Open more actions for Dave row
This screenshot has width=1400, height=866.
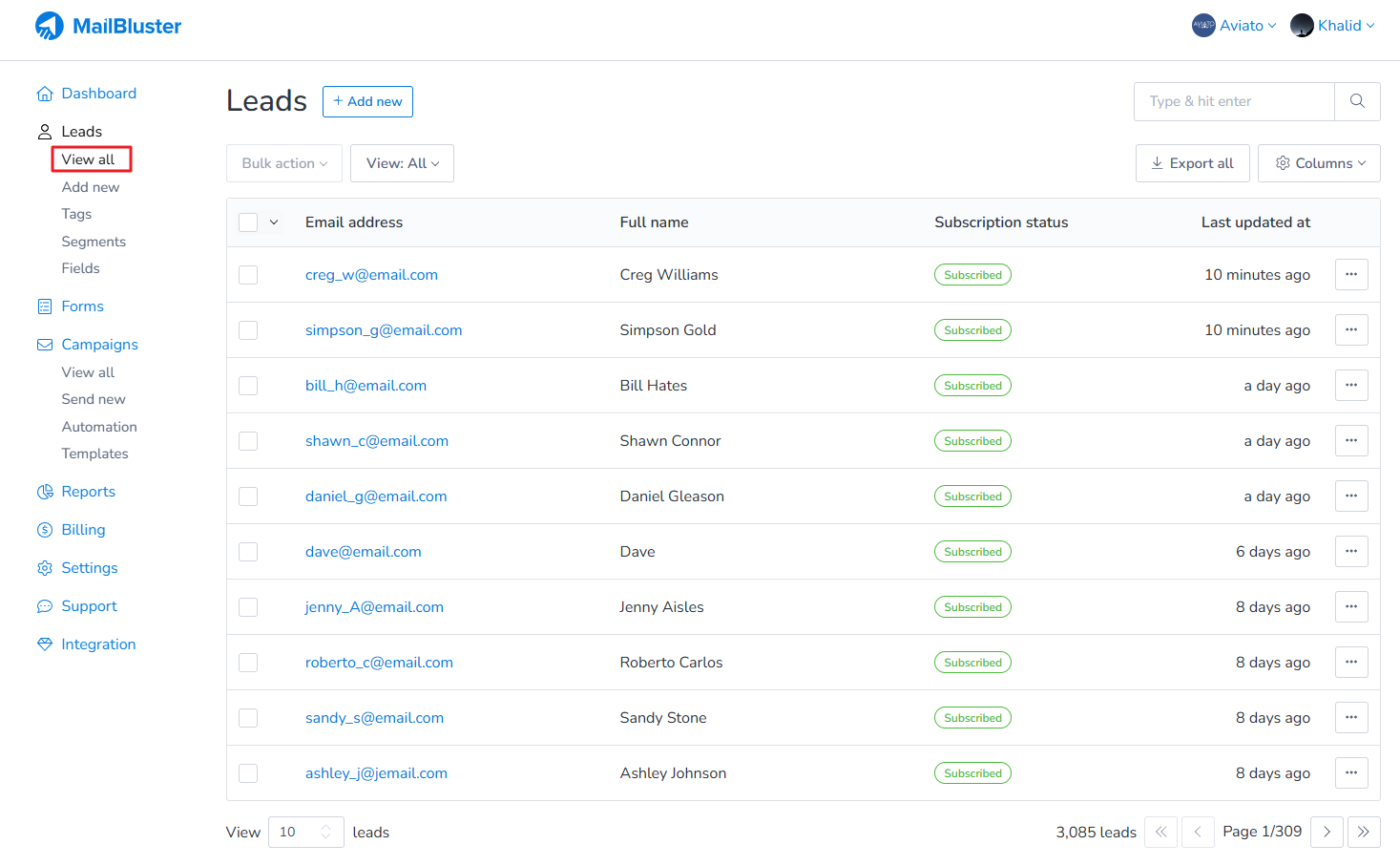1351,552
